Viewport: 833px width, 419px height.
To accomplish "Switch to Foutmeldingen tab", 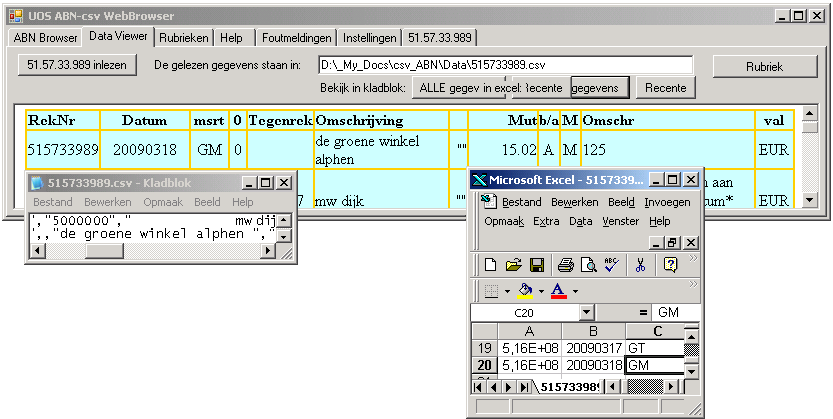I will pyautogui.click(x=297, y=38).
